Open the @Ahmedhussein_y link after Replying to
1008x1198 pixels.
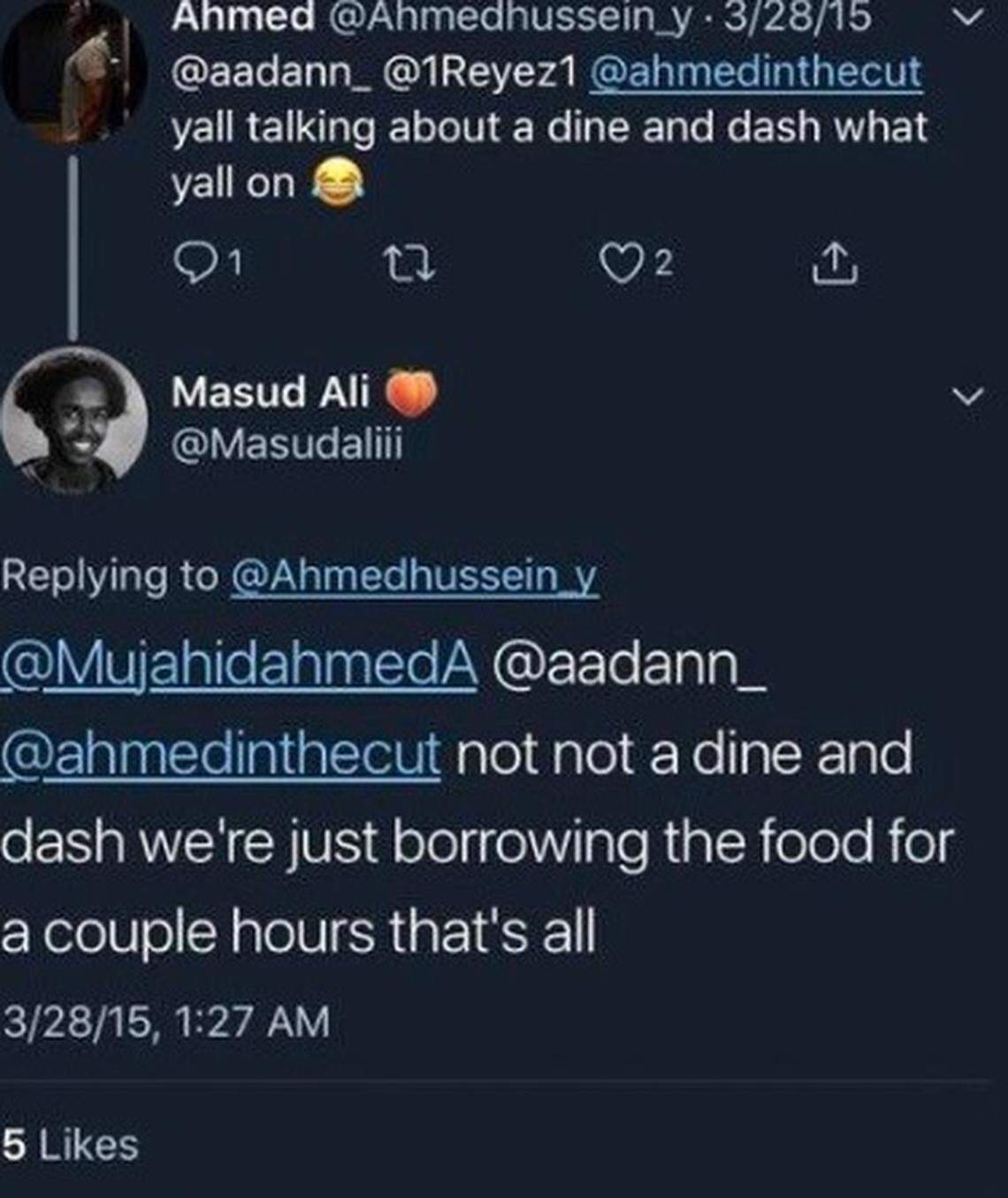pyautogui.click(x=414, y=576)
